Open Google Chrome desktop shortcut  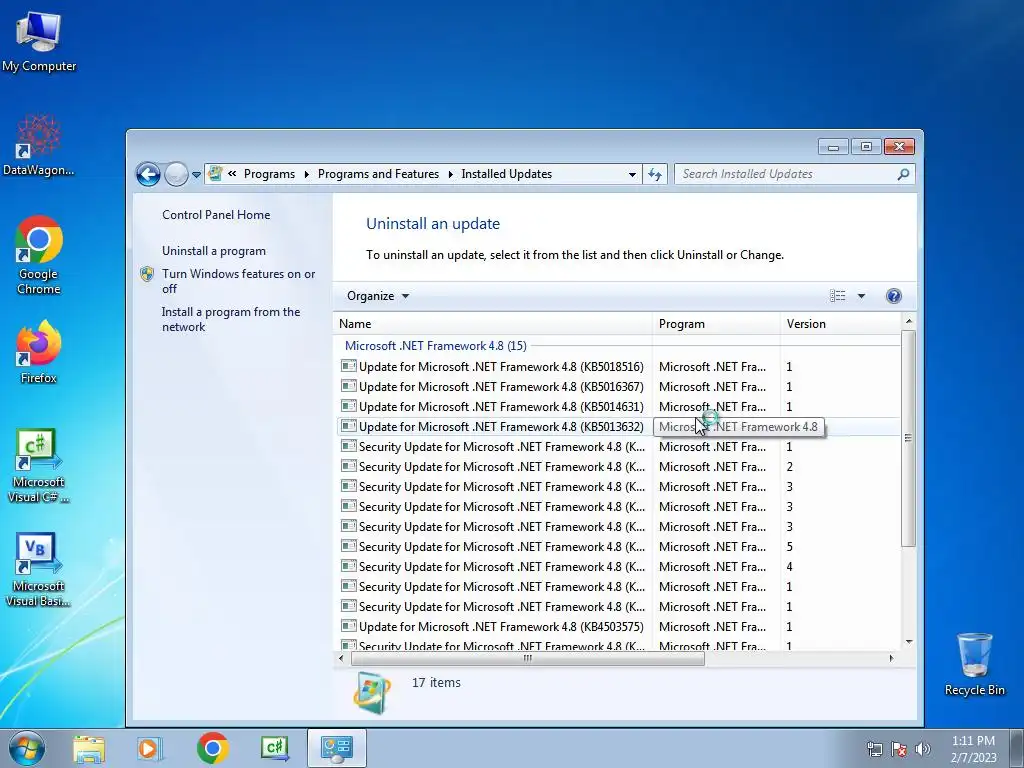point(39,255)
